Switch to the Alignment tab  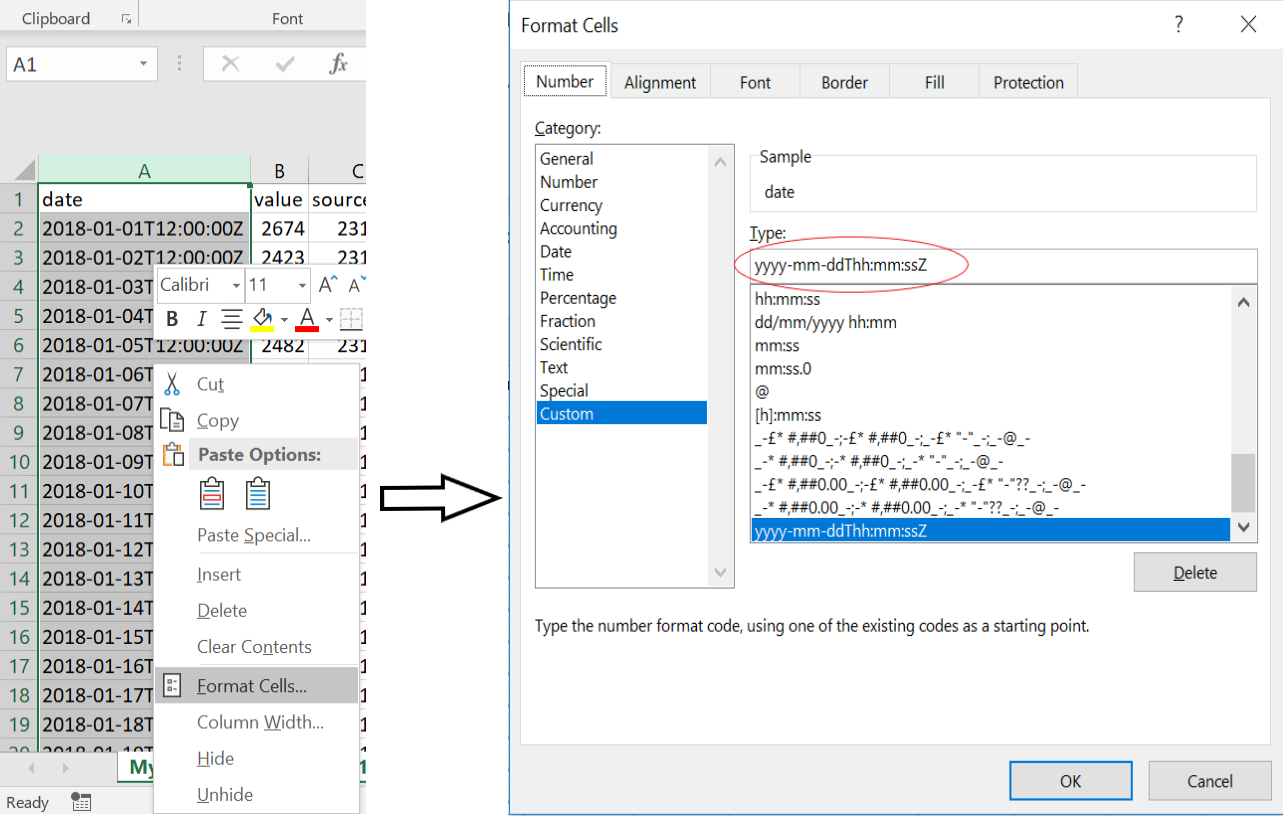tap(660, 82)
